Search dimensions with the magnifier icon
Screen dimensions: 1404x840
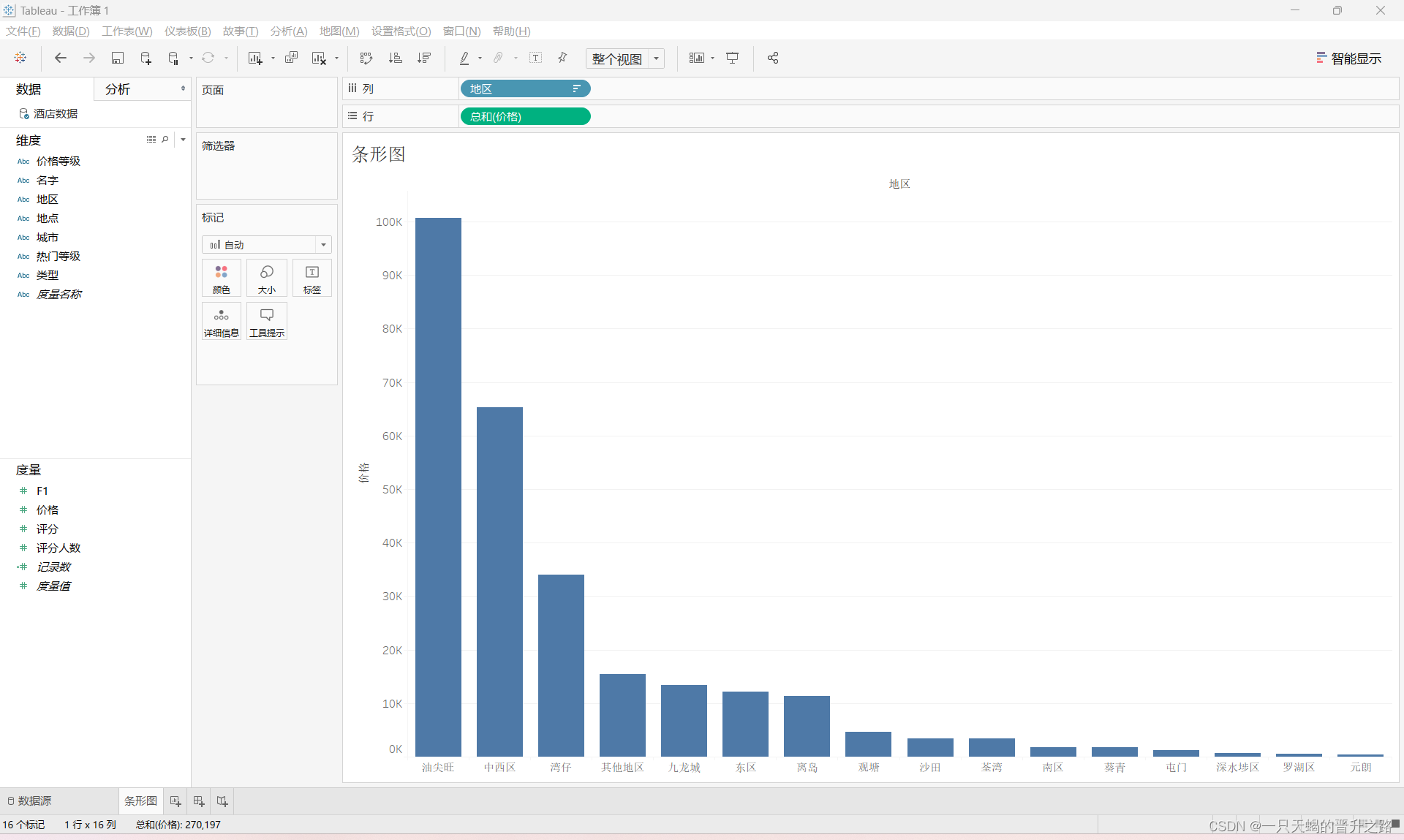165,139
